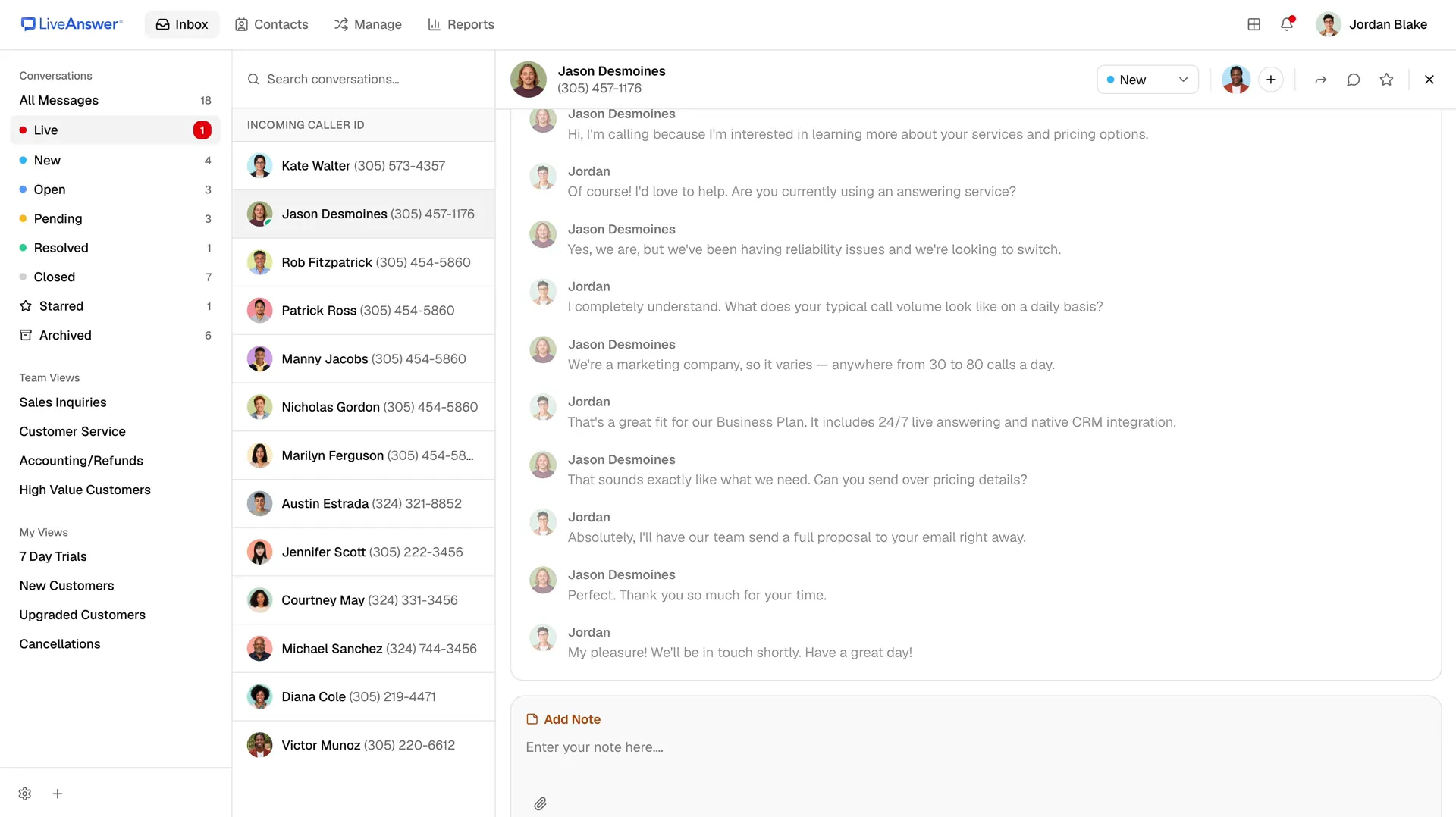The image size is (1456, 817).
Task: Select Jason Desmoines in caller list
Action: 363,214
